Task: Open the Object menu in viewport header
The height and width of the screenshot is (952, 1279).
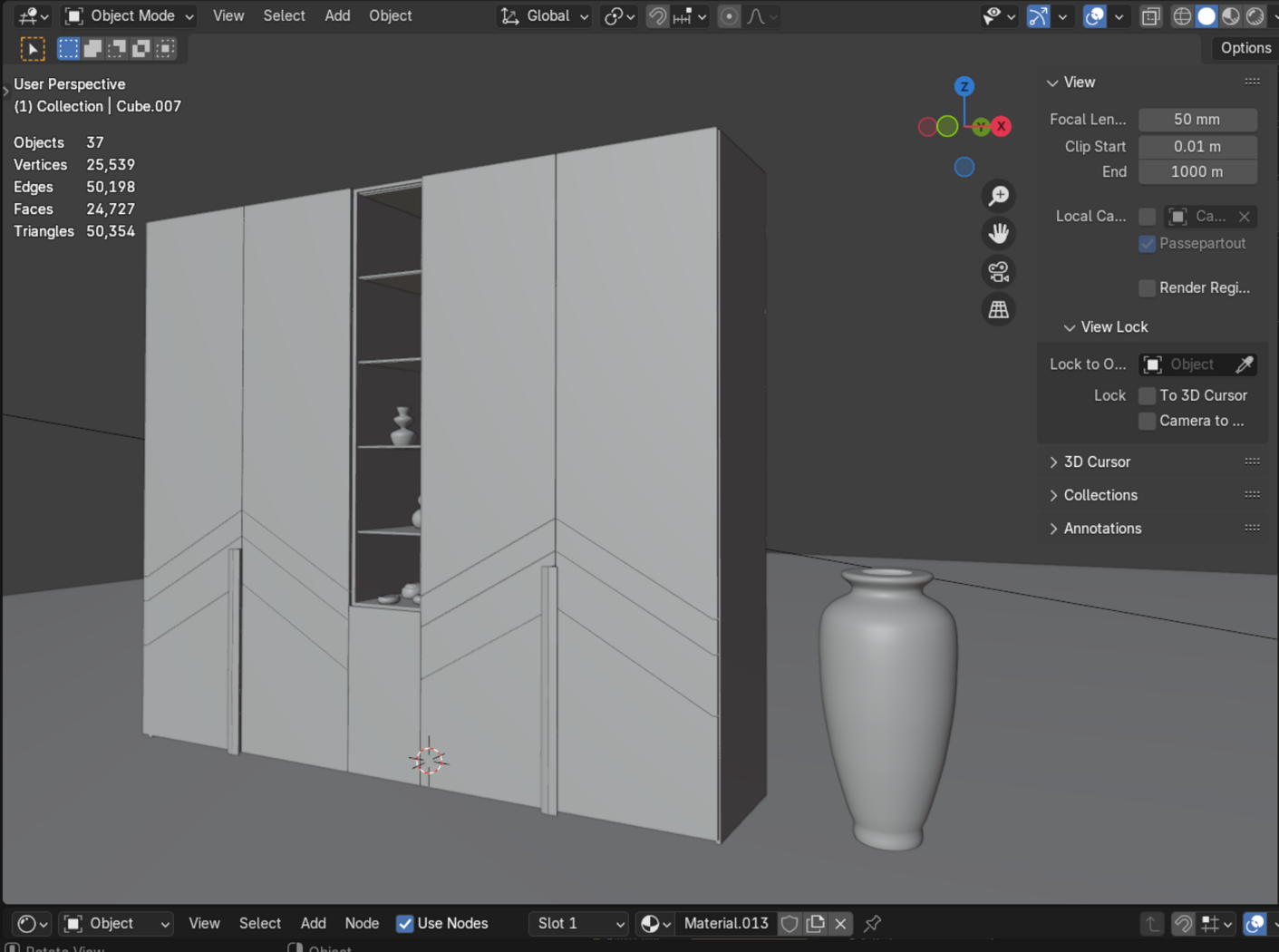Action: [391, 16]
